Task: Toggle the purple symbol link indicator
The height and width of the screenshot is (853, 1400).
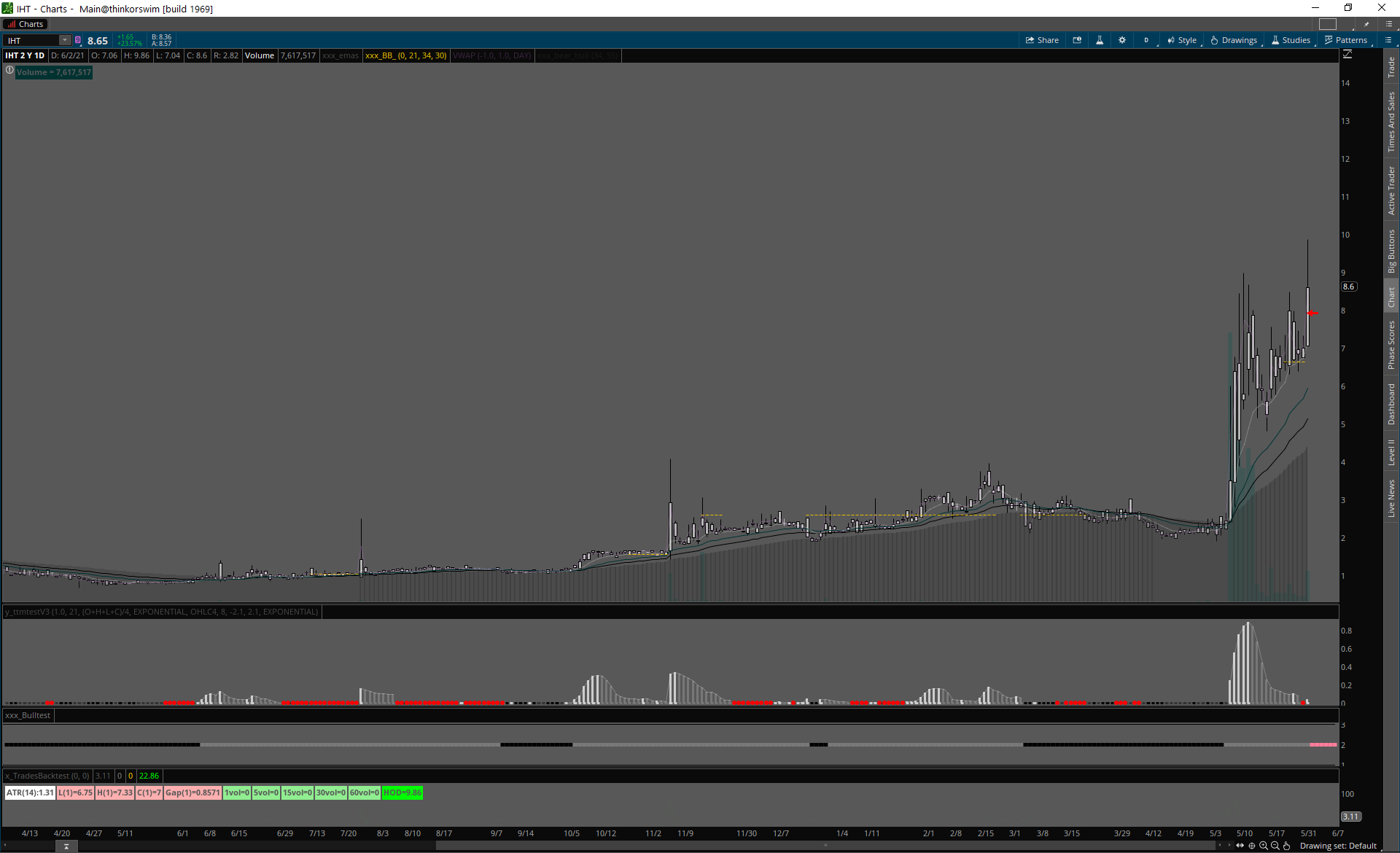Action: 78,40
